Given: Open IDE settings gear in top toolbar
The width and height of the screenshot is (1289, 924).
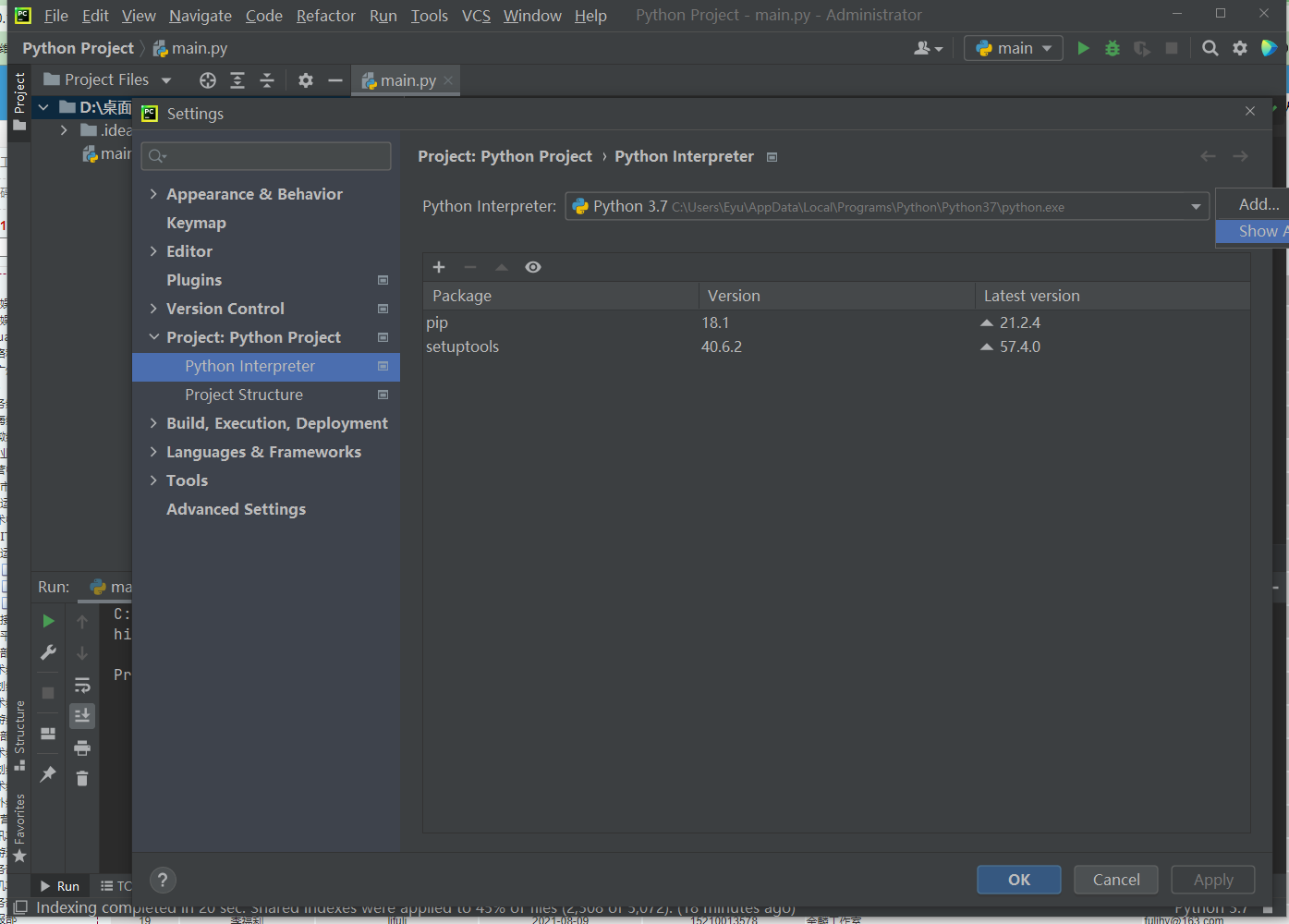Looking at the screenshot, I should (1240, 48).
